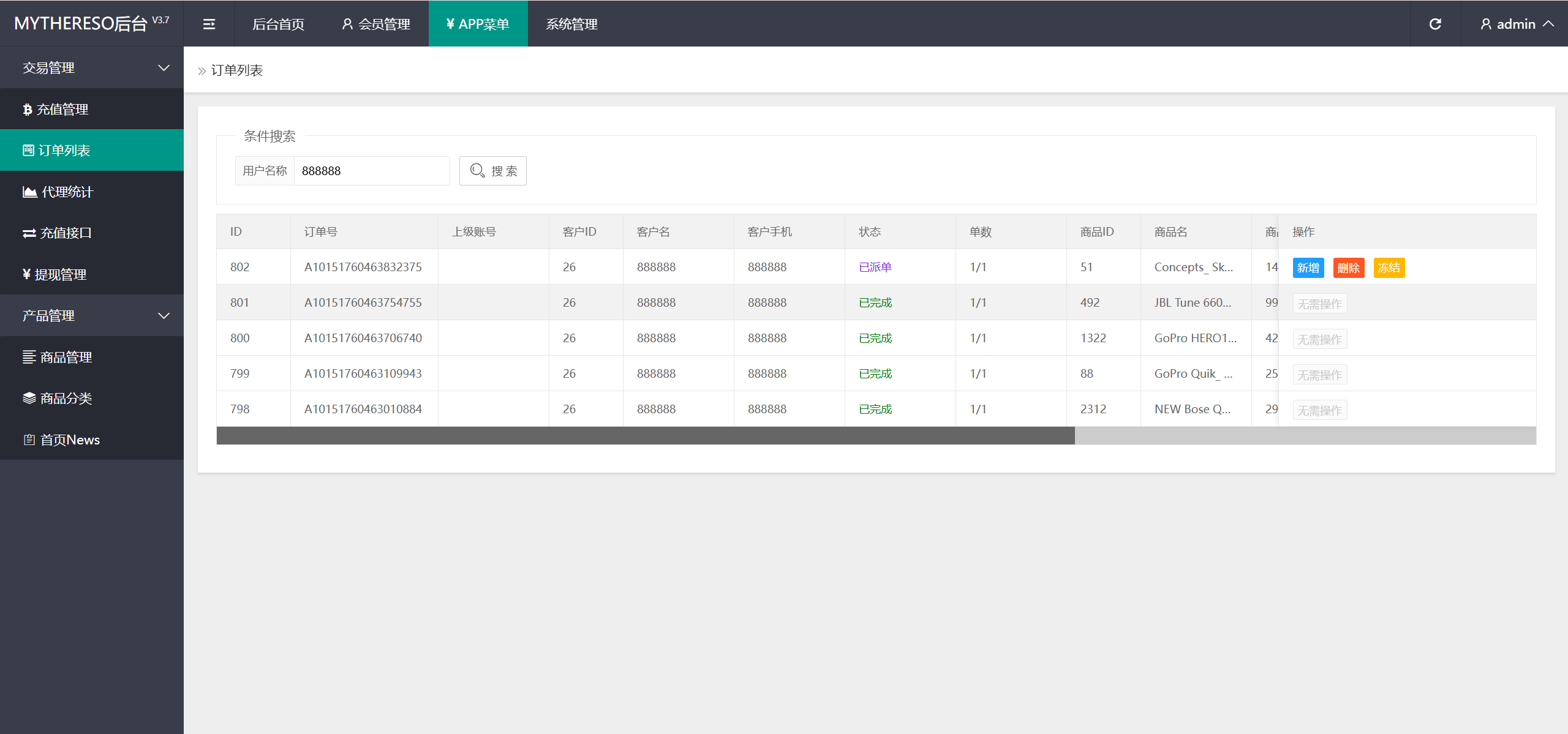Click the refresh icon in top bar
Viewport: 1568px width, 734px height.
1435,24
